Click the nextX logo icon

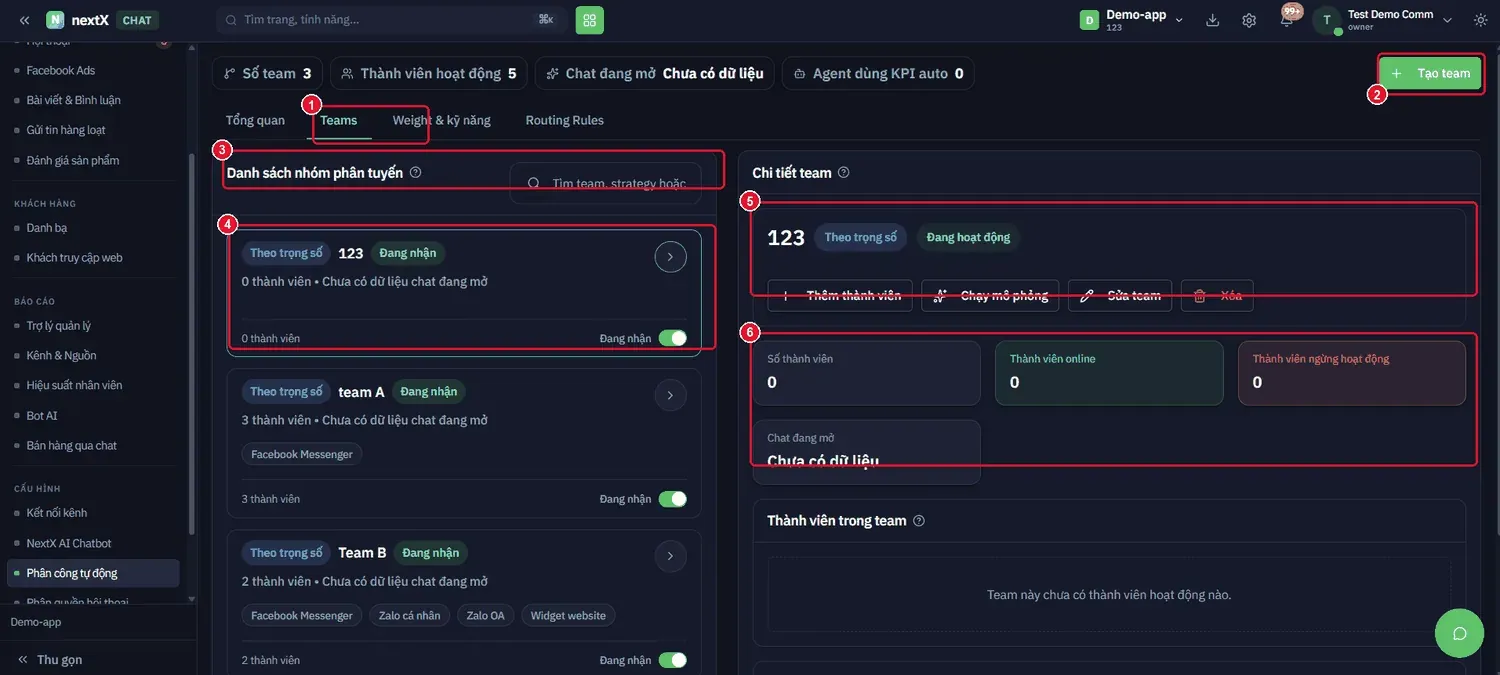click(x=55, y=20)
